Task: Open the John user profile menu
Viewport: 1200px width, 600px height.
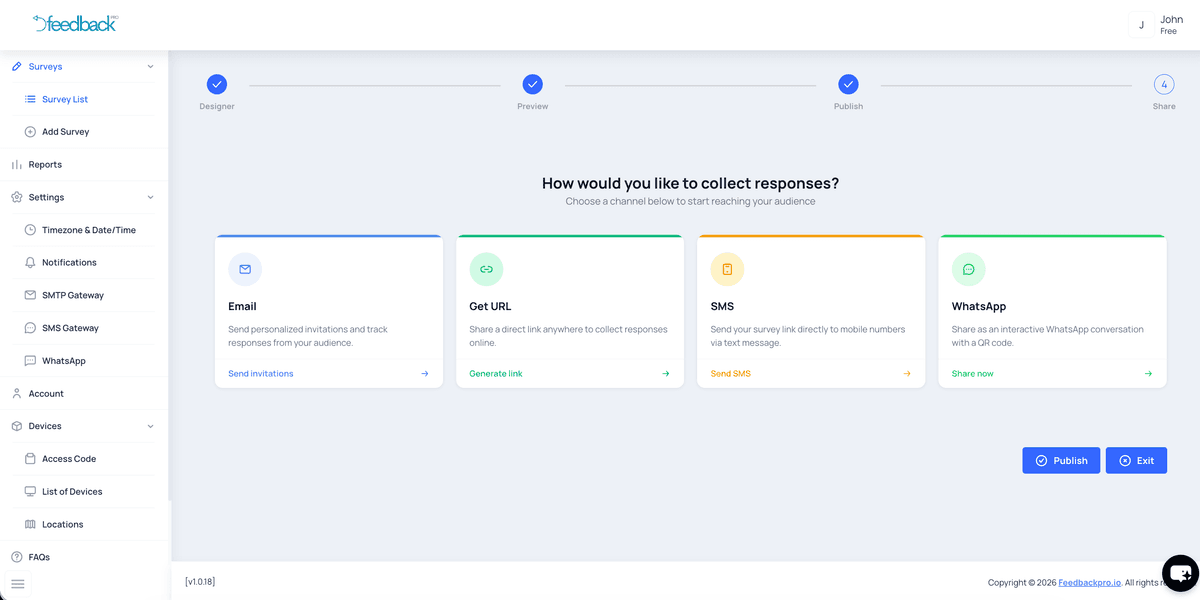Action: coord(1157,25)
